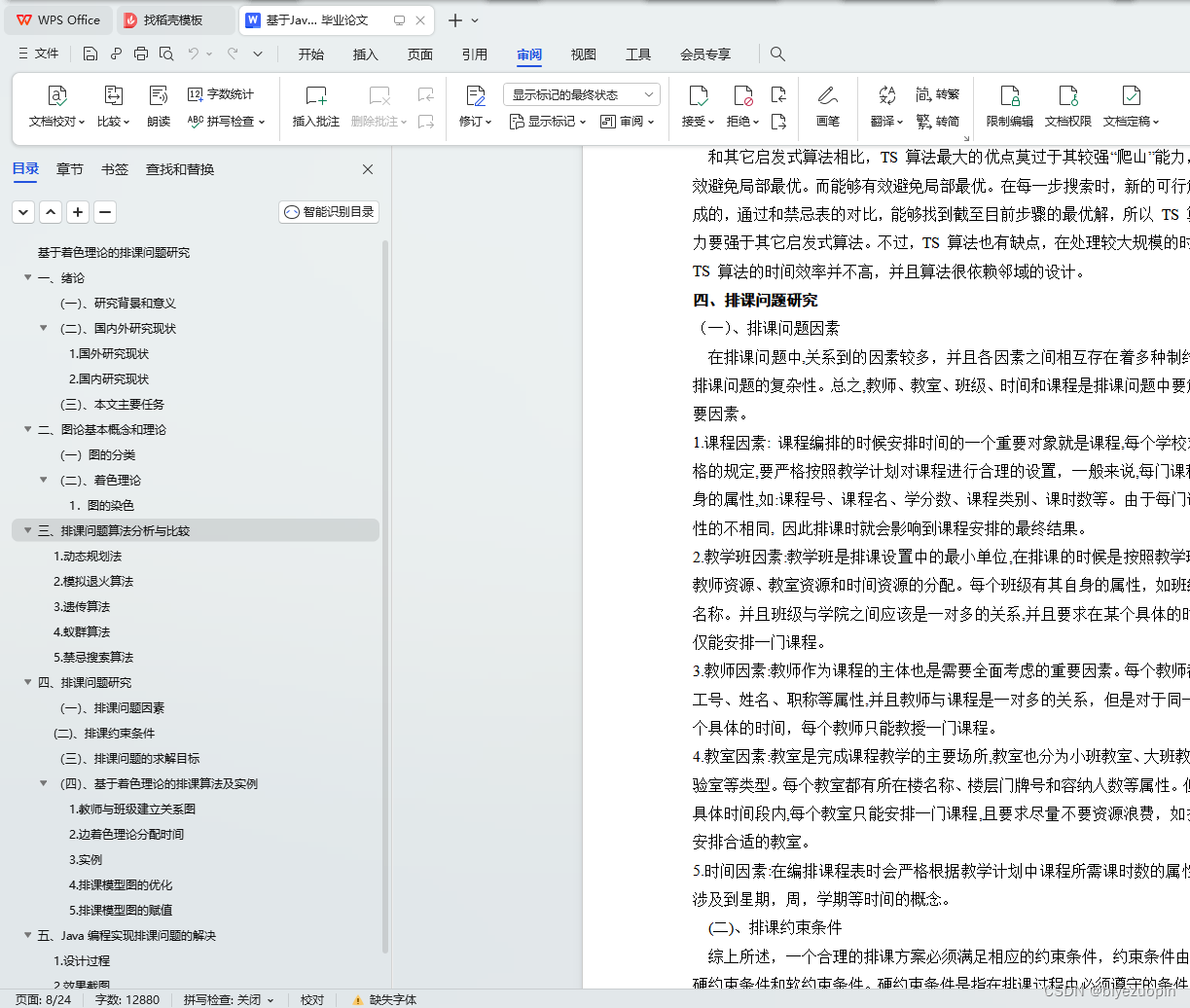Image resolution: width=1190 pixels, height=1008 pixels.
Task: Open 查找和替换 navigation tab
Action: pyautogui.click(x=180, y=169)
